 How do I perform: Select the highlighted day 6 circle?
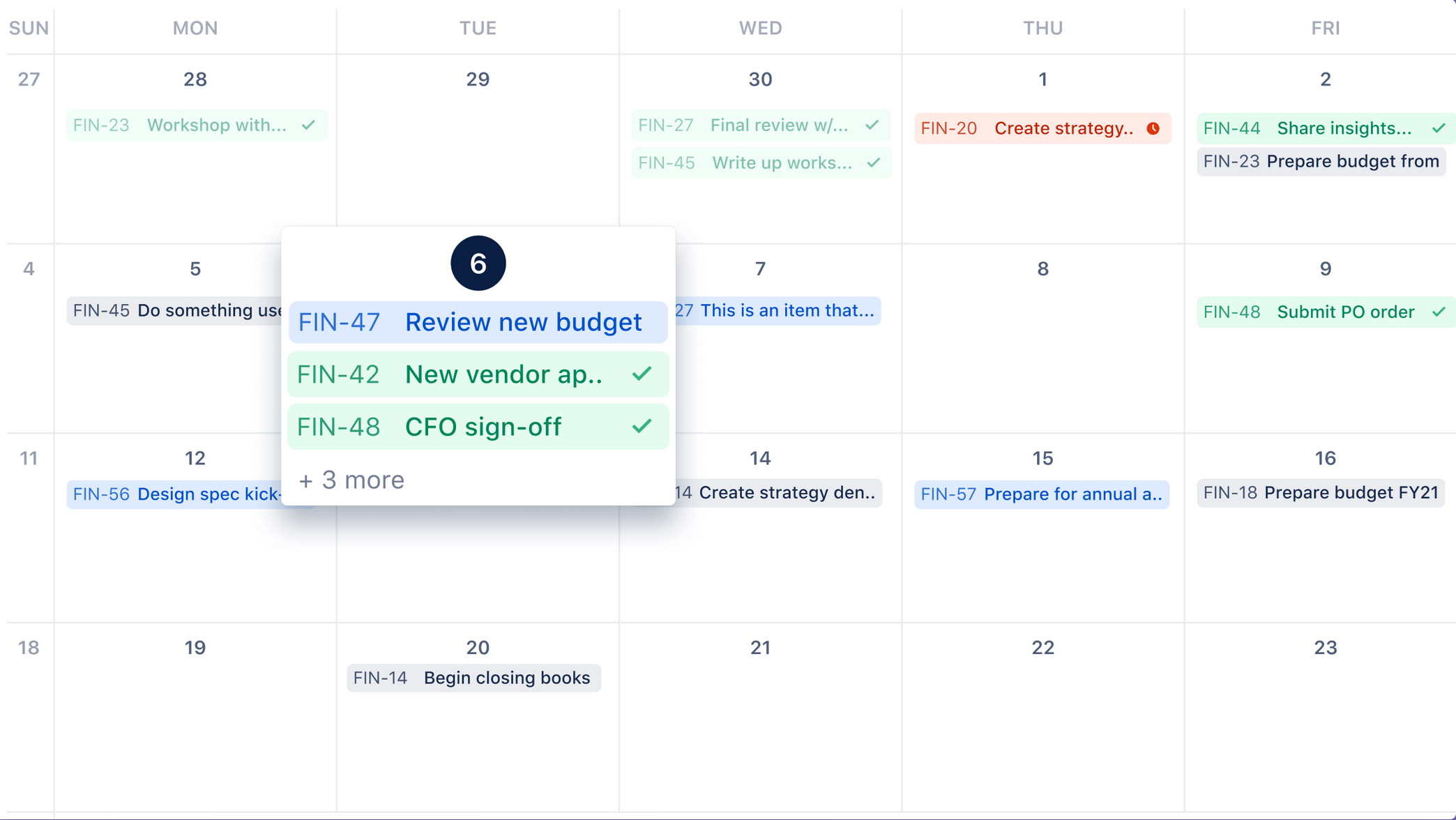pyautogui.click(x=478, y=264)
